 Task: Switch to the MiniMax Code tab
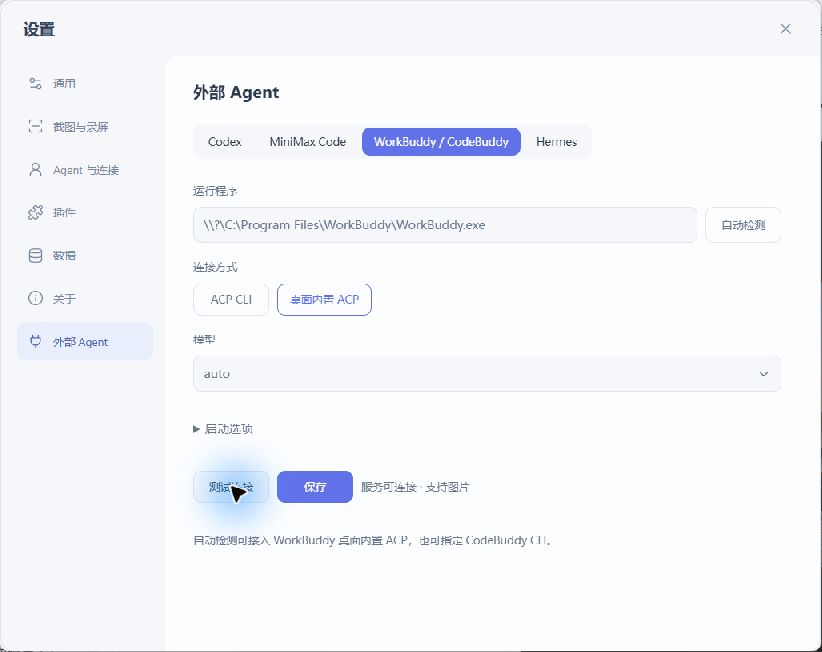[x=308, y=142]
